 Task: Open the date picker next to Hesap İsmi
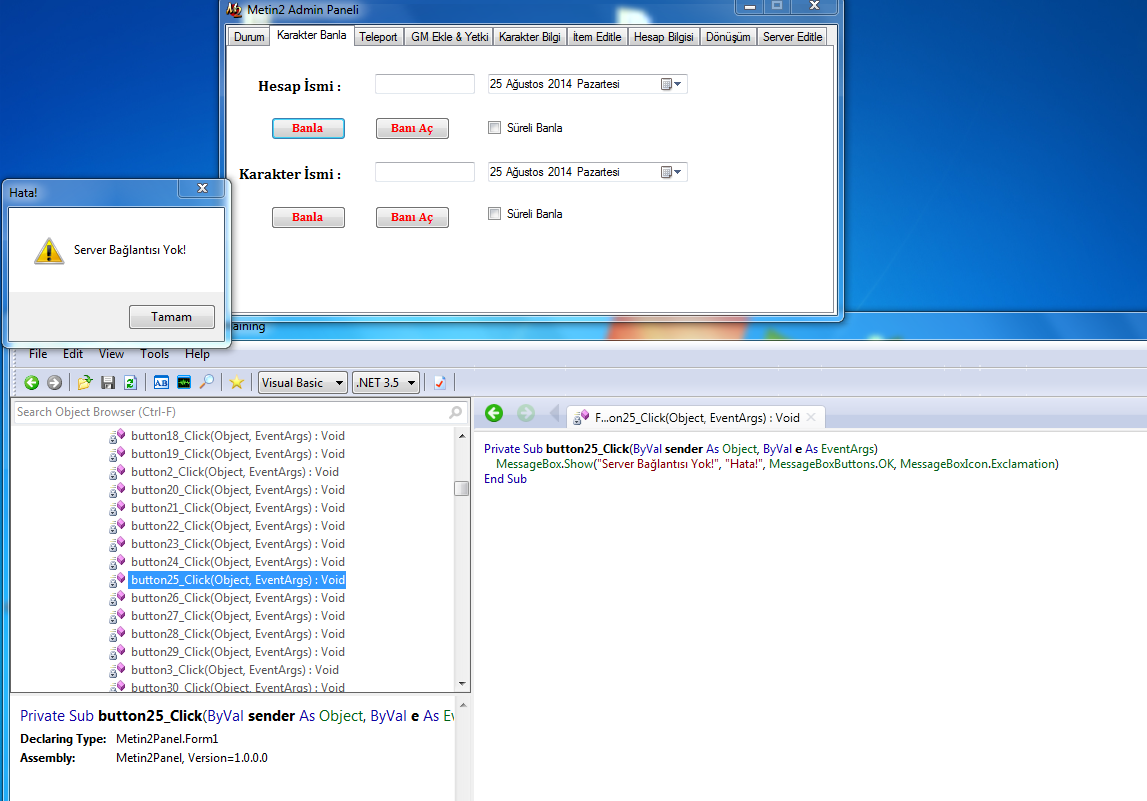point(671,84)
